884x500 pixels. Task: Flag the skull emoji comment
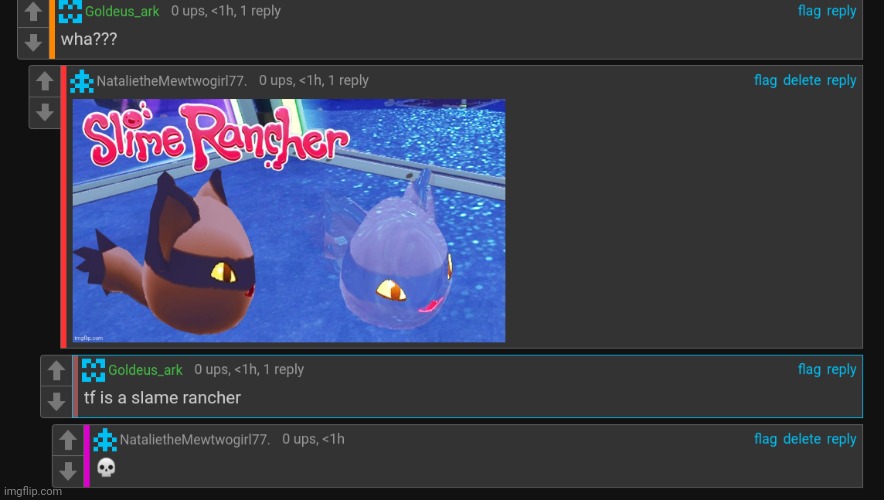(766, 439)
